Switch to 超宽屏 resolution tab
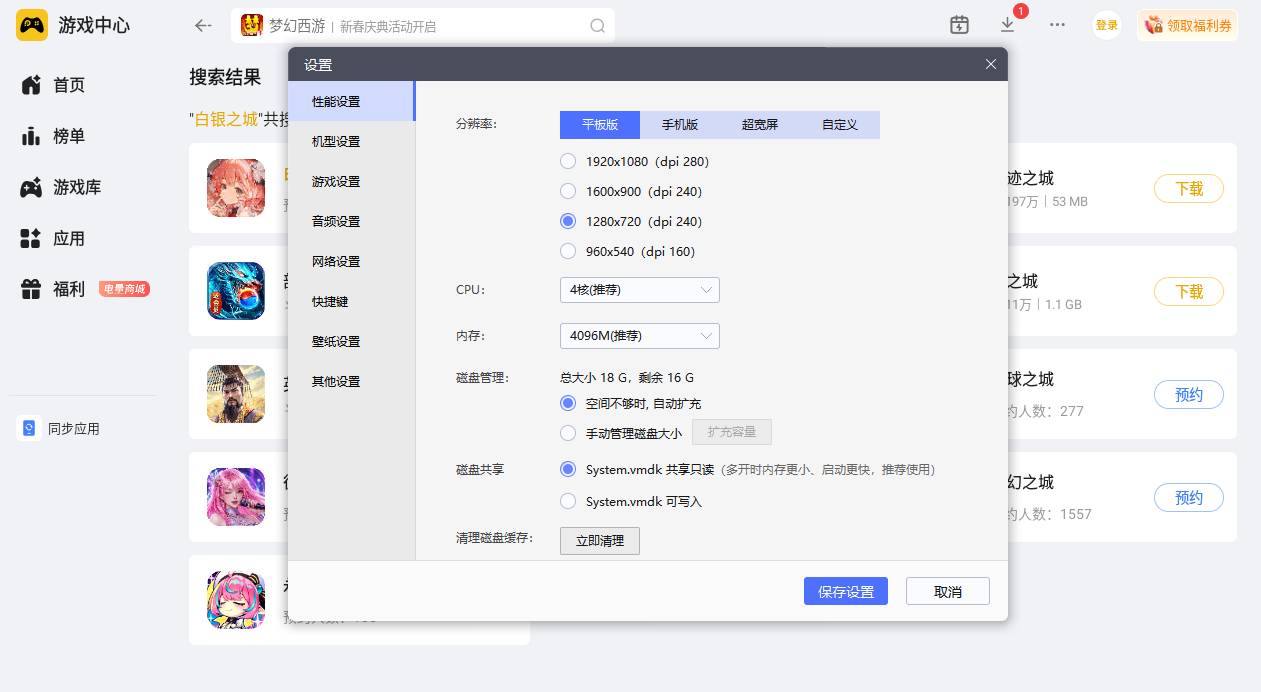Viewport: 1261px width, 692px height. tap(760, 125)
